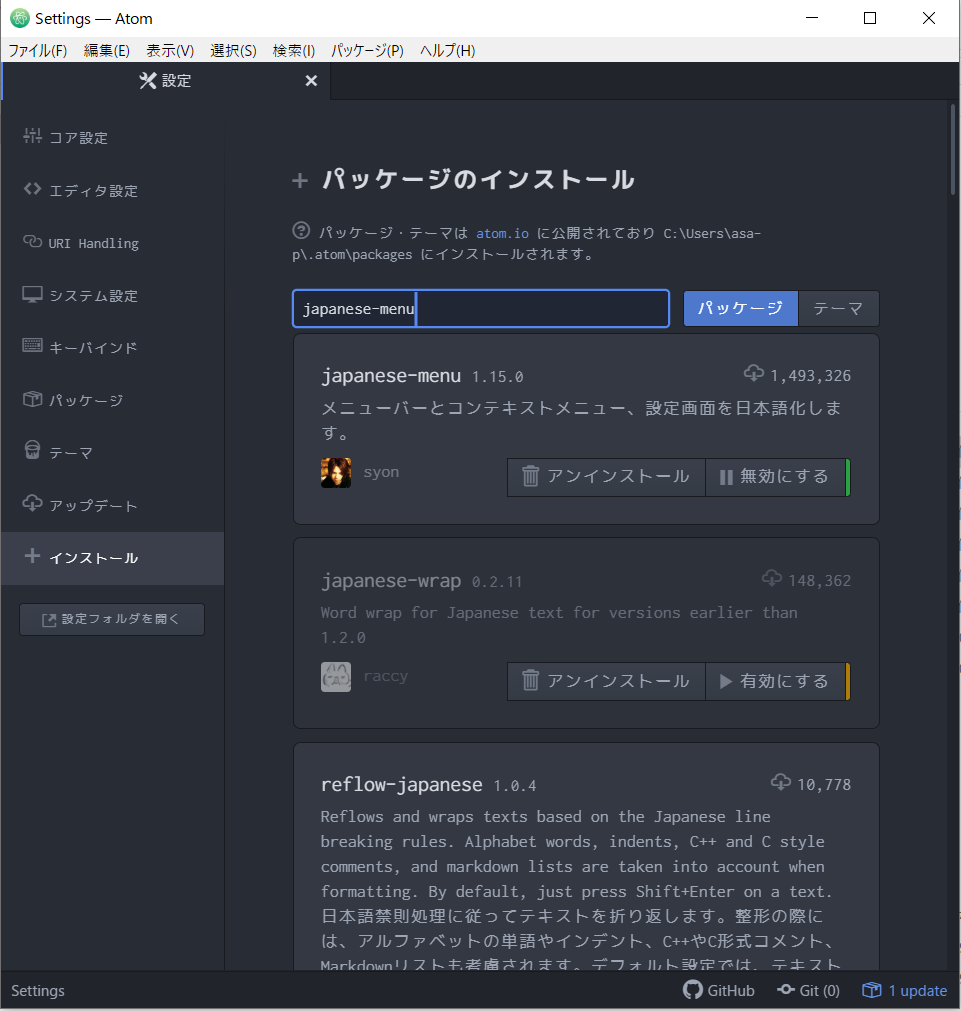Open the パッケージ(P) menu
The image size is (961, 1011).
pos(367,50)
